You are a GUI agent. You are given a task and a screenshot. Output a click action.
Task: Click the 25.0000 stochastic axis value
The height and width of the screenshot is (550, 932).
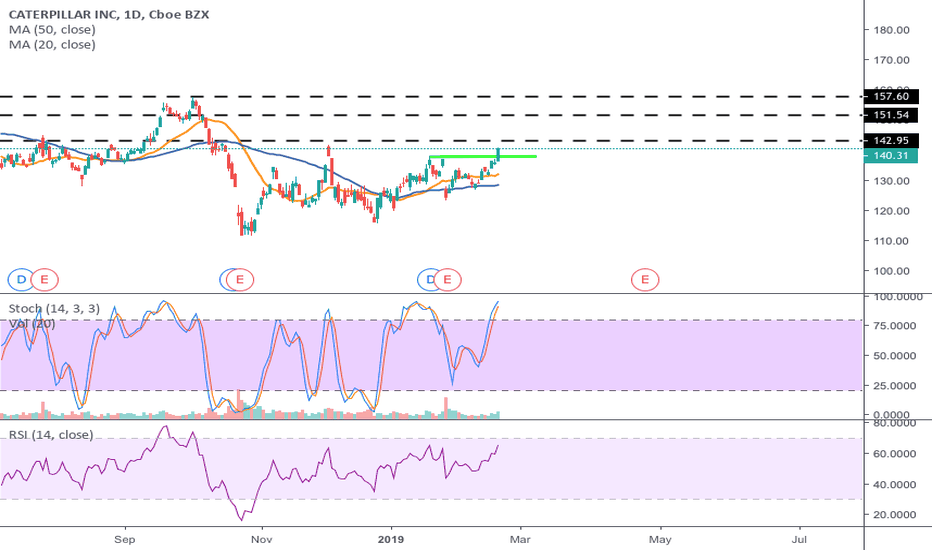click(x=895, y=385)
